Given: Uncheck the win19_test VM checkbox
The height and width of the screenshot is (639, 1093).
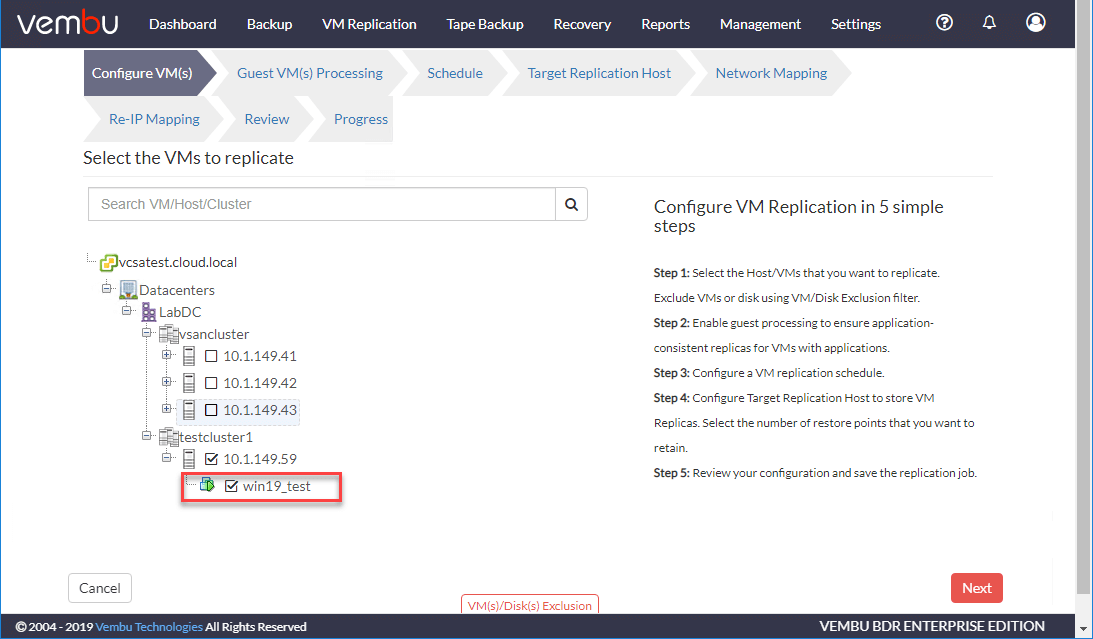Looking at the screenshot, I should [231, 486].
